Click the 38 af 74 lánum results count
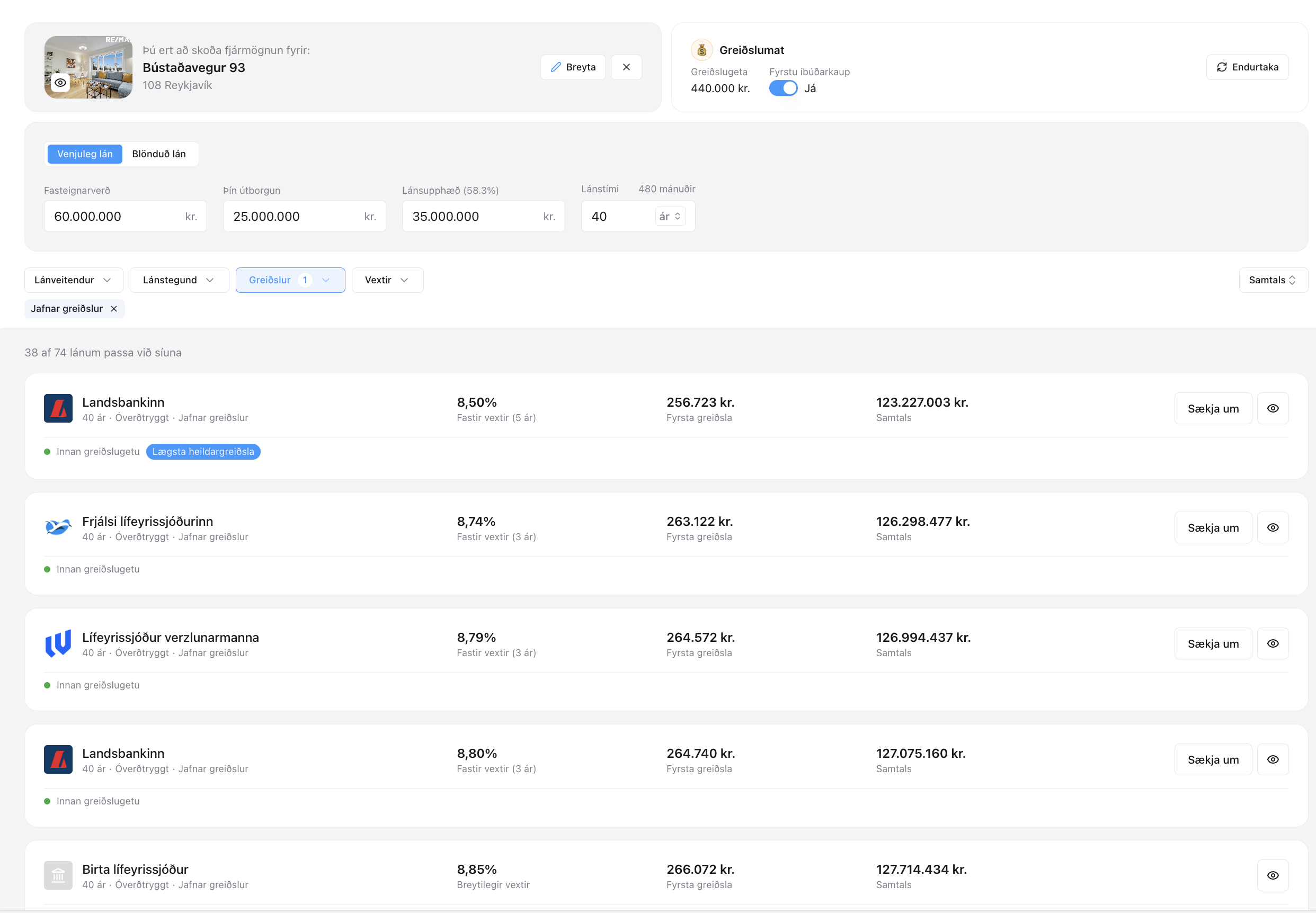This screenshot has width=1316, height=913. pos(103,353)
